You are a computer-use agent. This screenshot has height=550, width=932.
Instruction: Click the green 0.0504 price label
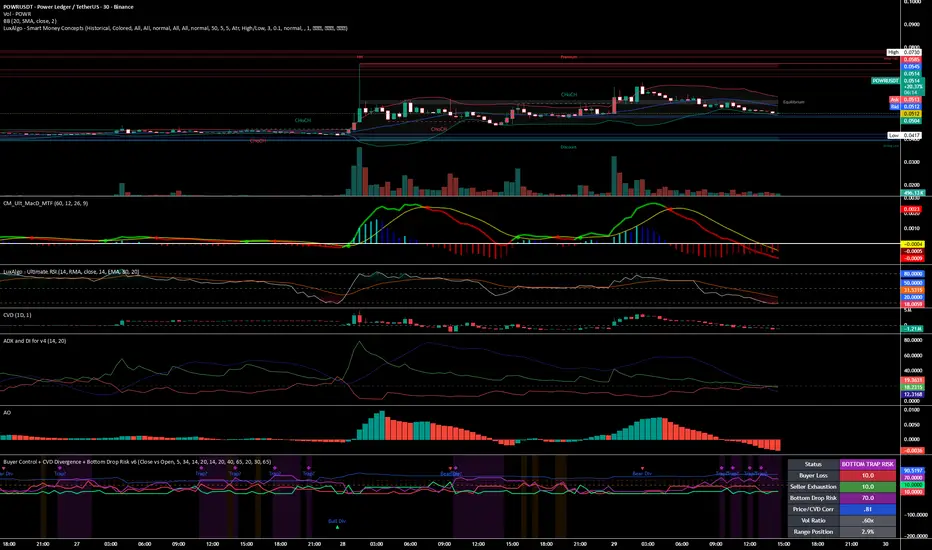click(x=912, y=121)
